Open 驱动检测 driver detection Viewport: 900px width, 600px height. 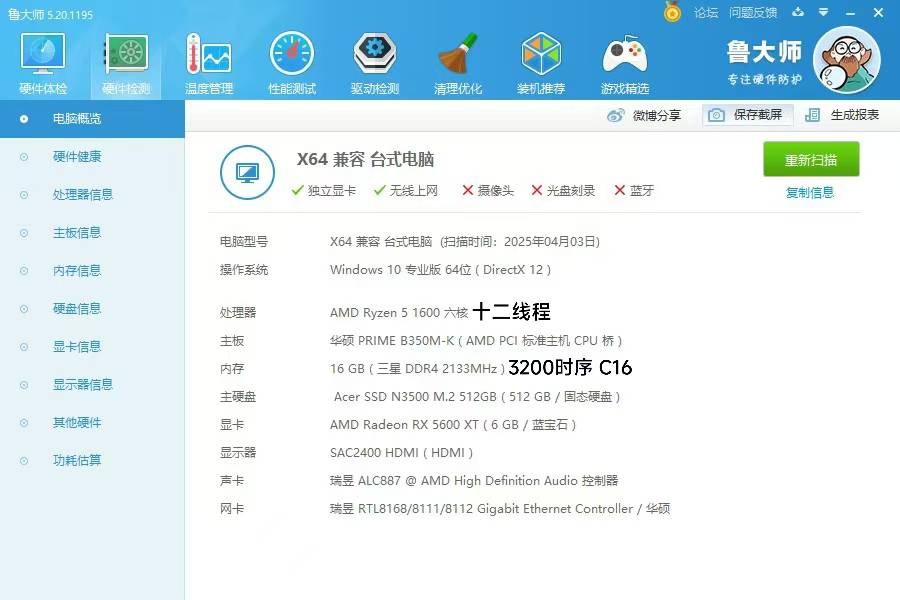click(374, 63)
